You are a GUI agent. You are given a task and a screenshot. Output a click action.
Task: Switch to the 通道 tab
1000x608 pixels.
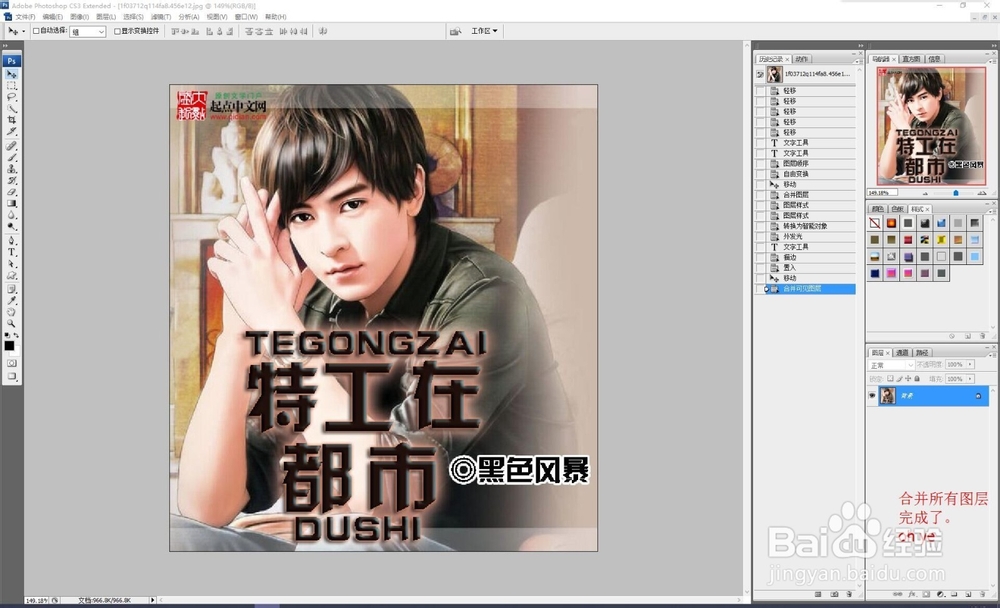click(x=902, y=352)
